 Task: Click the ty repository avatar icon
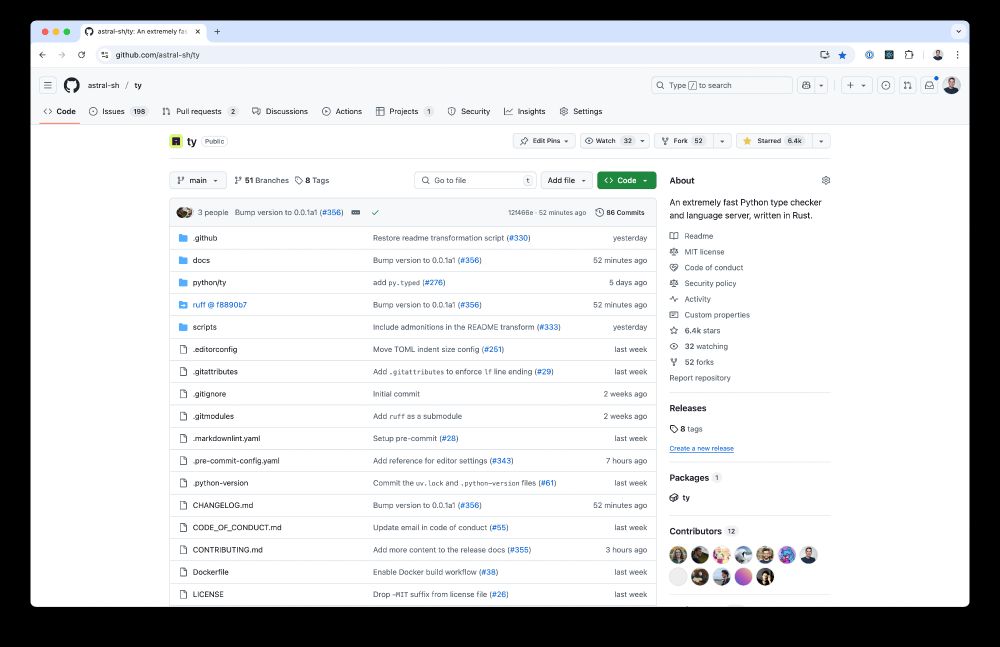click(176, 141)
